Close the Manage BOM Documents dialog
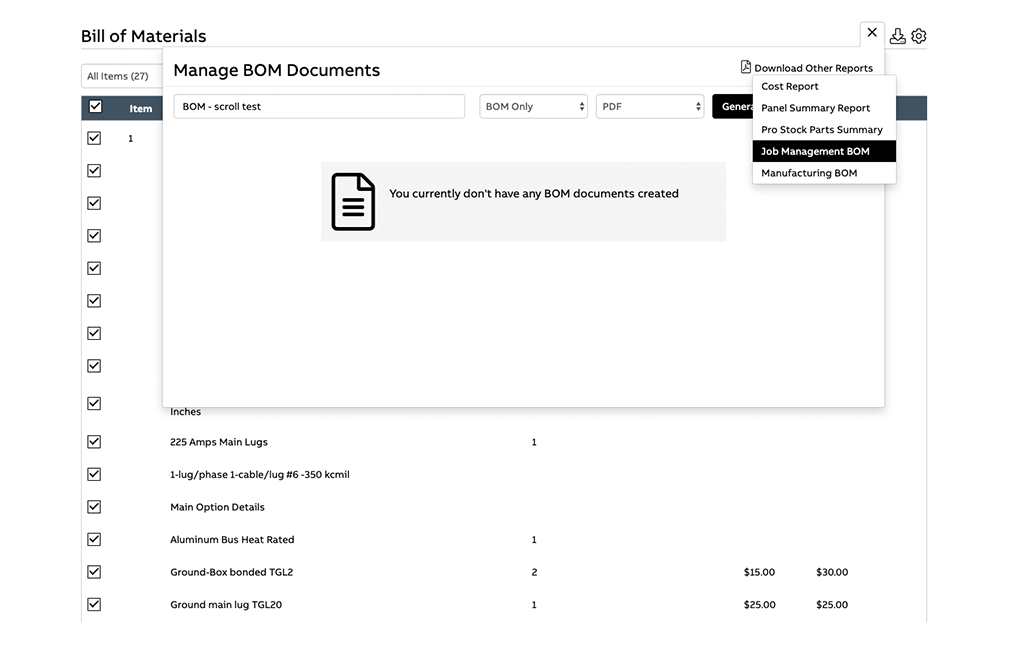1024x650 pixels. (x=872, y=32)
